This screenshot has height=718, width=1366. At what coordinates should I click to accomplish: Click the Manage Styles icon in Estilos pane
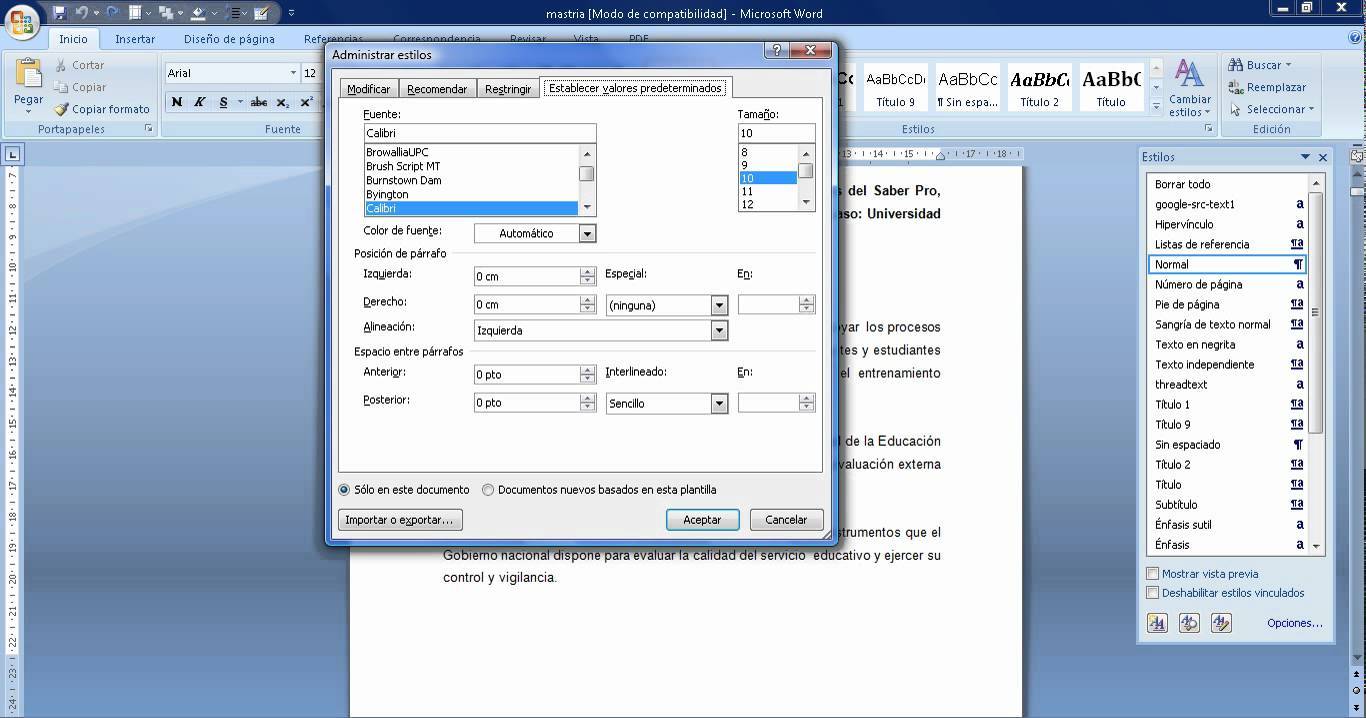[x=1221, y=623]
